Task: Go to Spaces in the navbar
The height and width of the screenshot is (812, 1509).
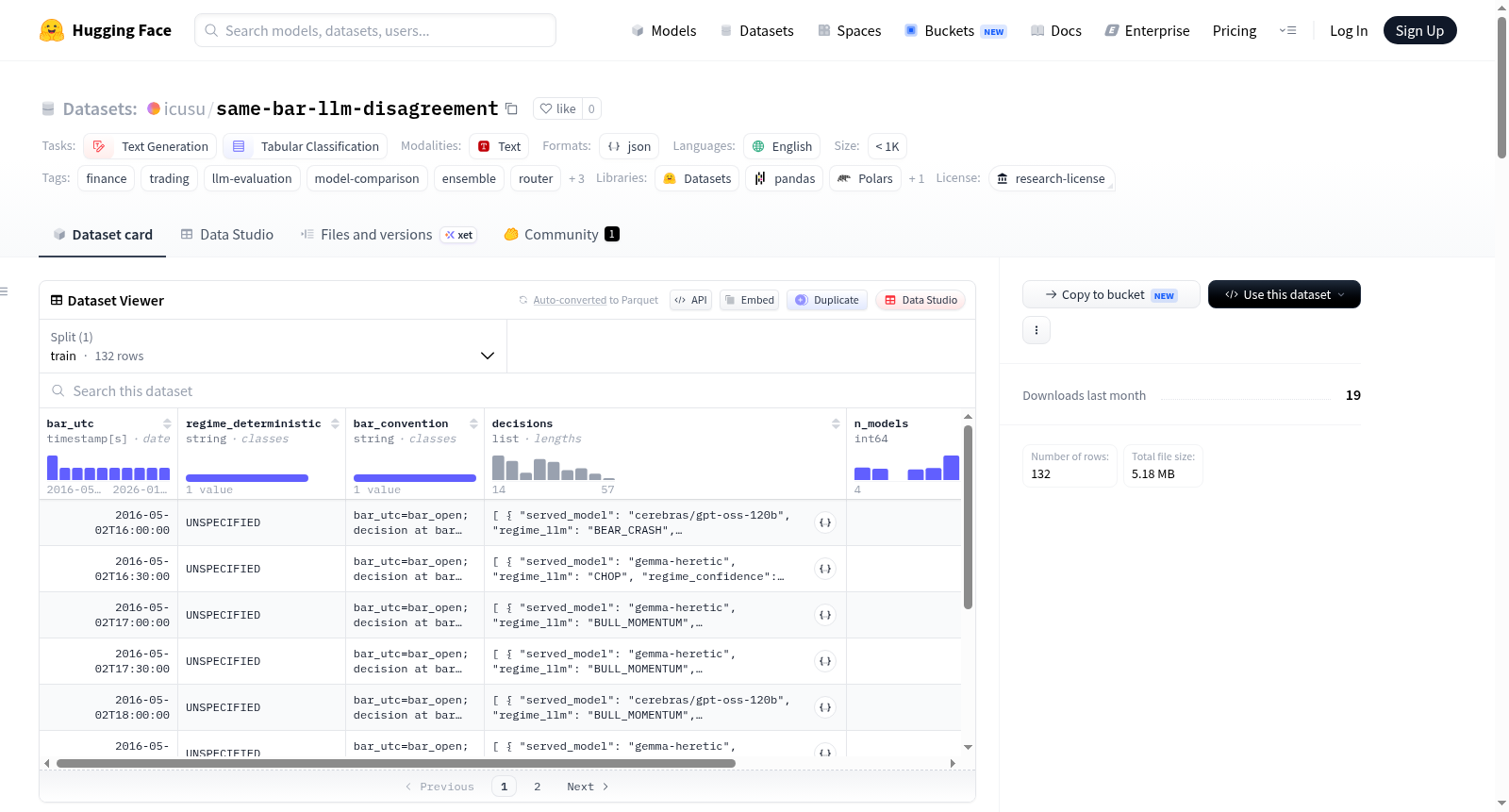Action: pos(850,30)
